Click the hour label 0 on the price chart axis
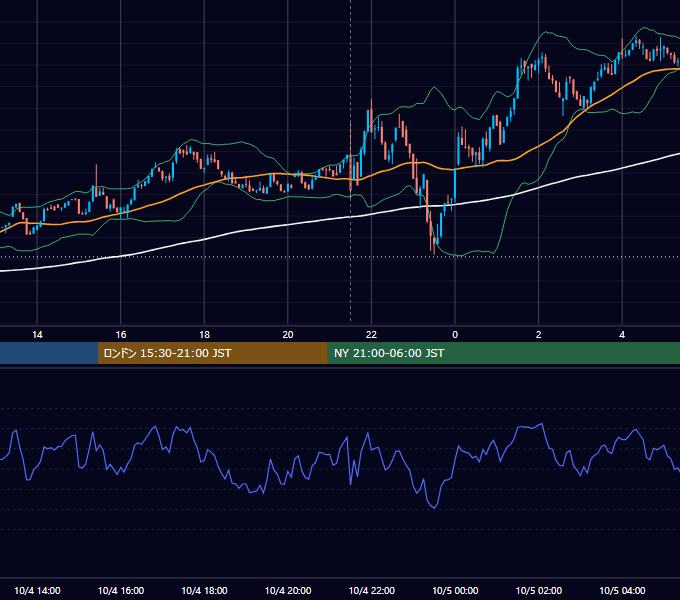Image resolution: width=680 pixels, height=600 pixels. click(x=455, y=335)
